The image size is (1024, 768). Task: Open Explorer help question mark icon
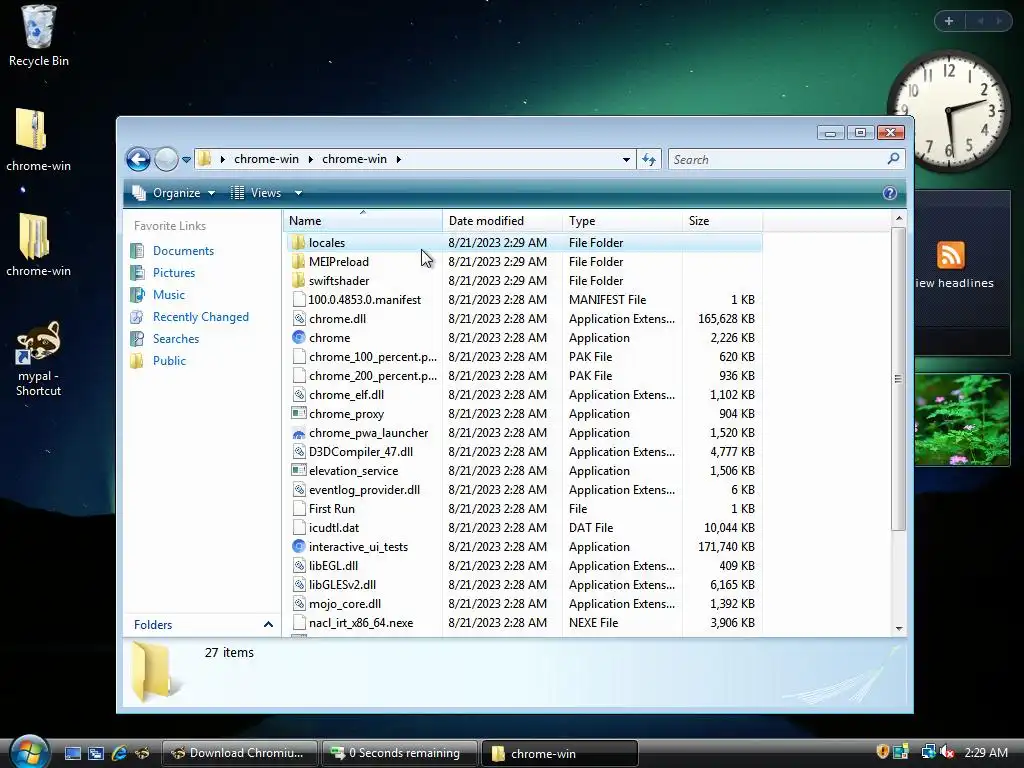click(x=889, y=193)
